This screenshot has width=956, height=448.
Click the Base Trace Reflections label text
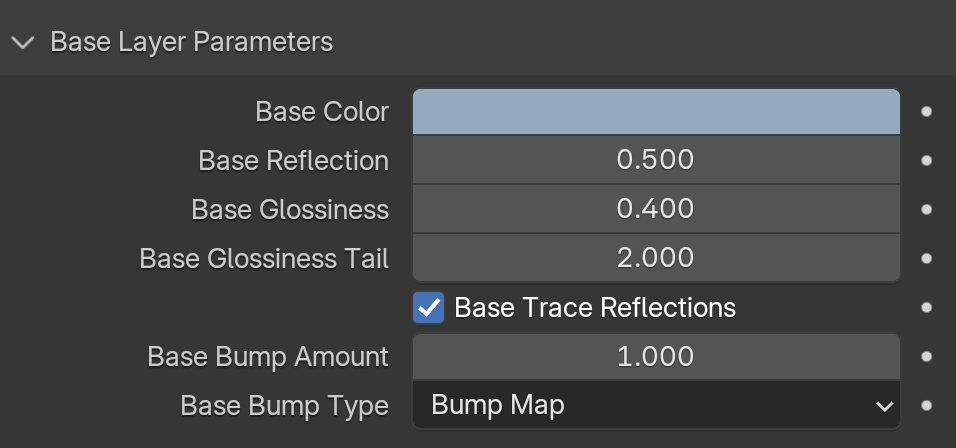(x=595, y=308)
